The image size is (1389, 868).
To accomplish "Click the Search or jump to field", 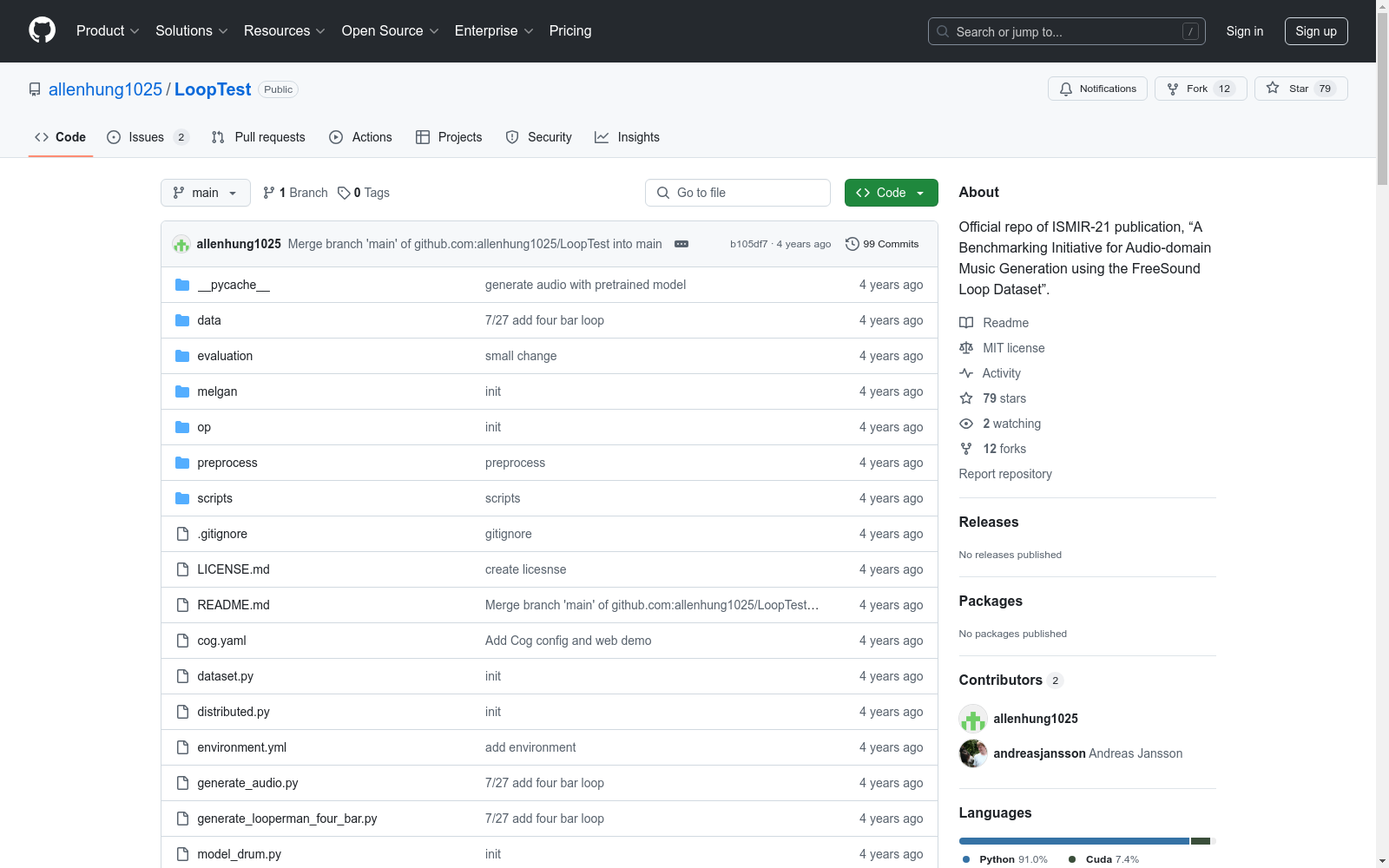I will pyautogui.click(x=1067, y=31).
